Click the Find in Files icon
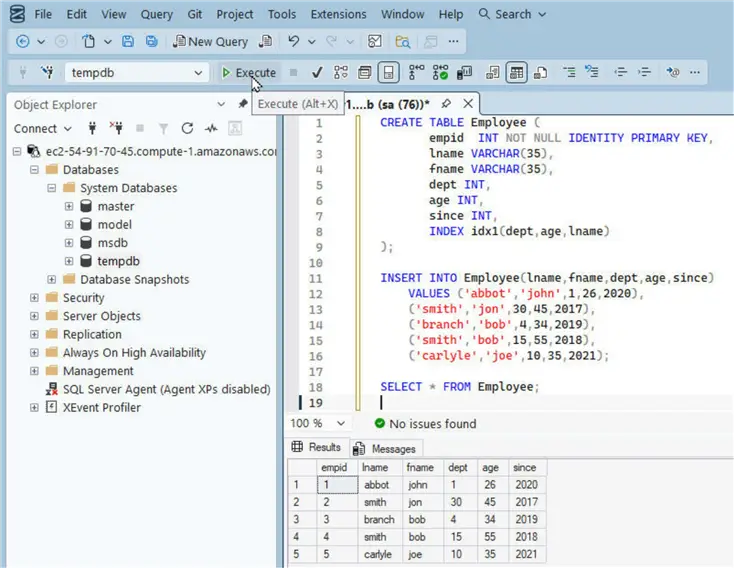The width and height of the screenshot is (734, 568). pos(403,42)
